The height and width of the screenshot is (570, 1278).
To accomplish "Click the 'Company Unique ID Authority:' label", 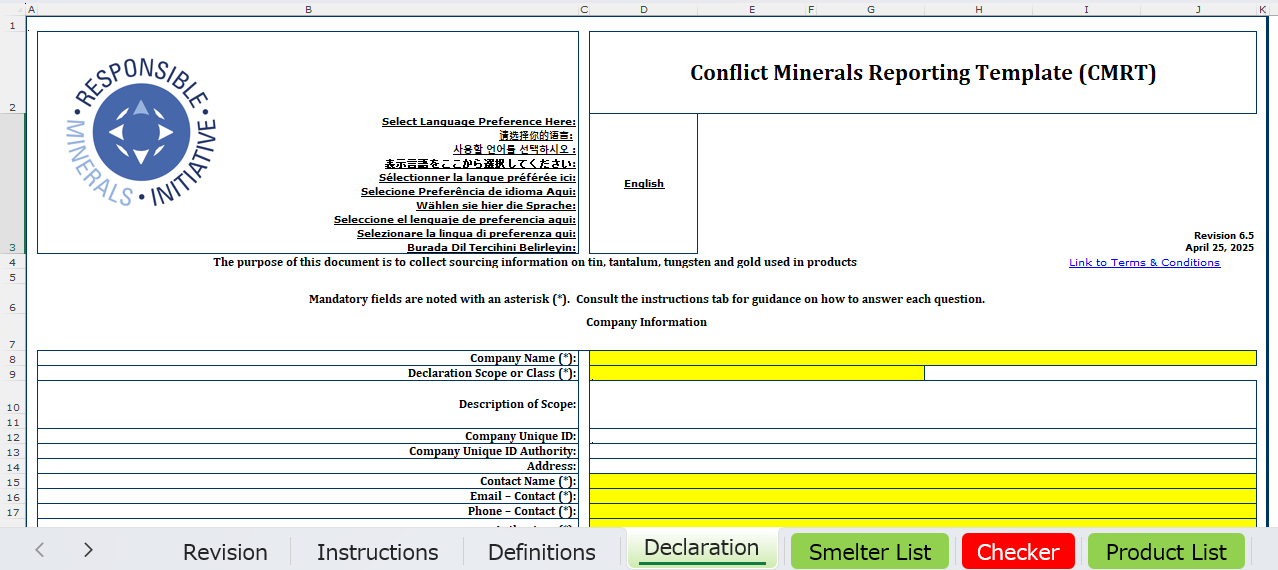I will coord(492,451).
